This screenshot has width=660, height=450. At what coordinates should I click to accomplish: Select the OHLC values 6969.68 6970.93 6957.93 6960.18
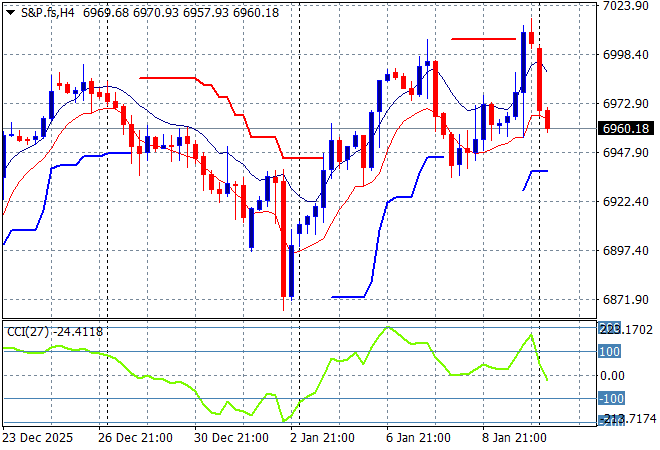(x=181, y=13)
